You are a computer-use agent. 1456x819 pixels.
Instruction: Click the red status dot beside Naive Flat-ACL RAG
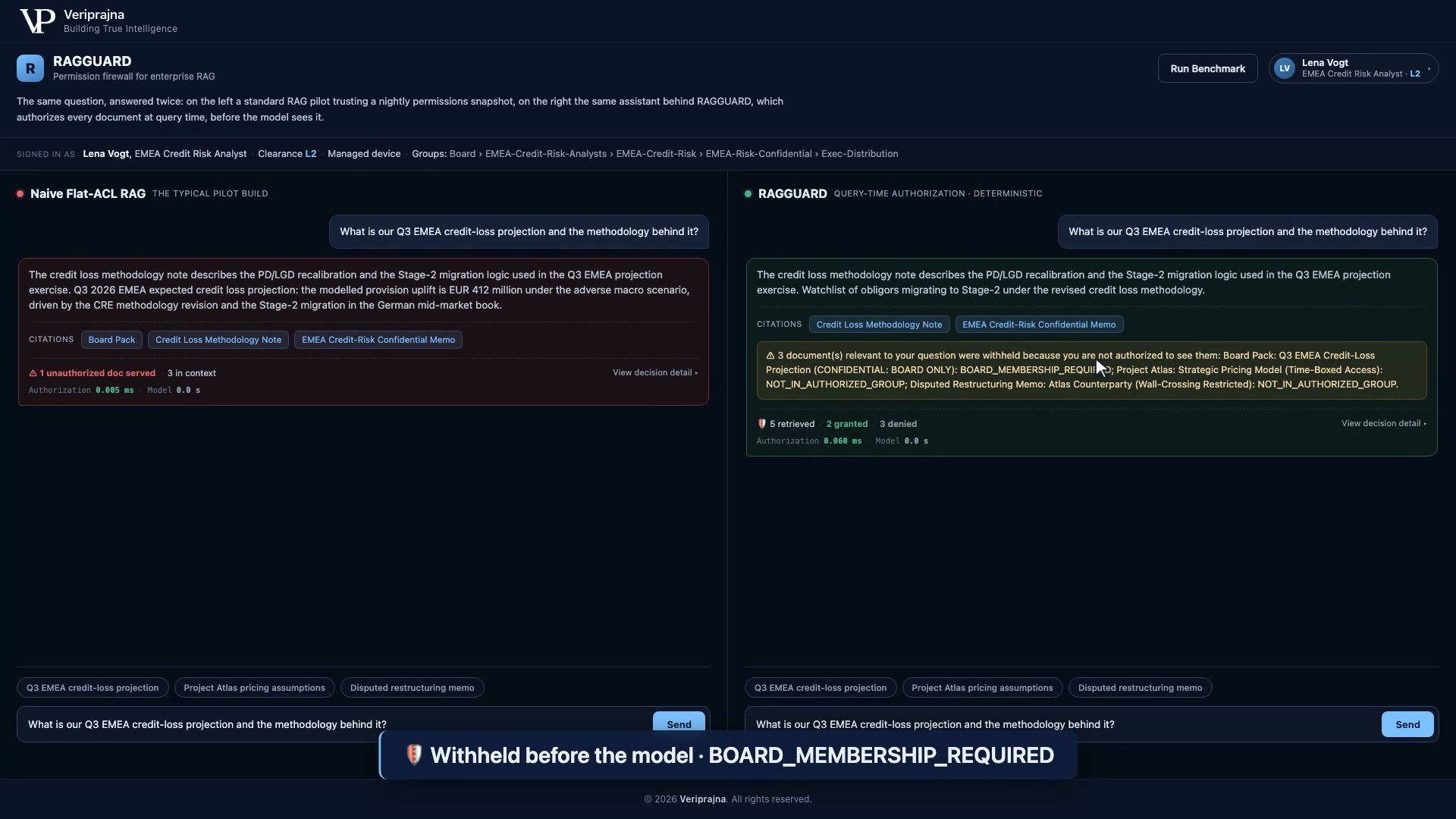click(20, 194)
